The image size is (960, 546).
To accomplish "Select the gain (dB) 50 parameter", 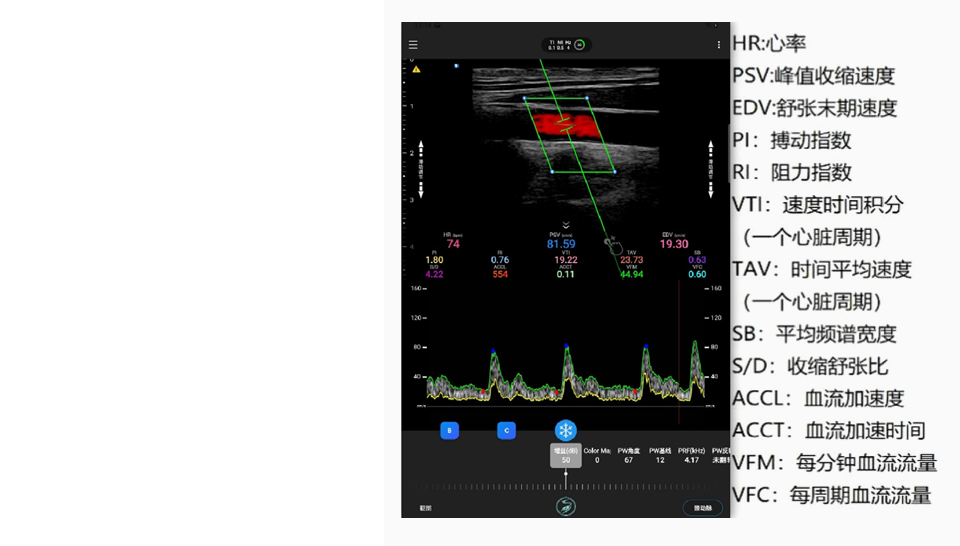I will click(566, 455).
